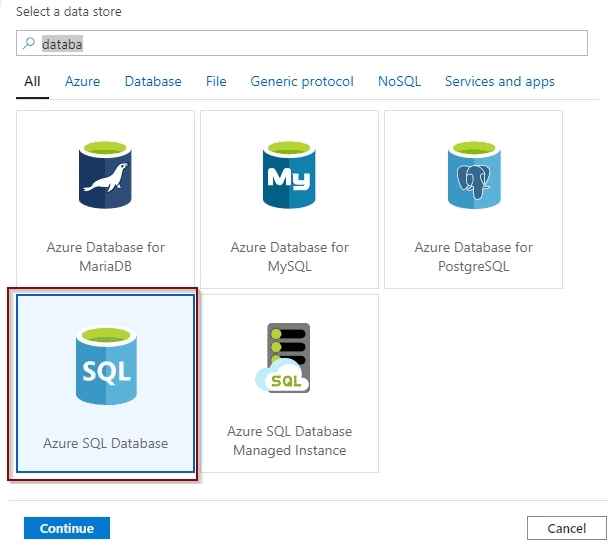Click the MySQL cylinder icon
Screen dimensions: 608x550
(289, 175)
